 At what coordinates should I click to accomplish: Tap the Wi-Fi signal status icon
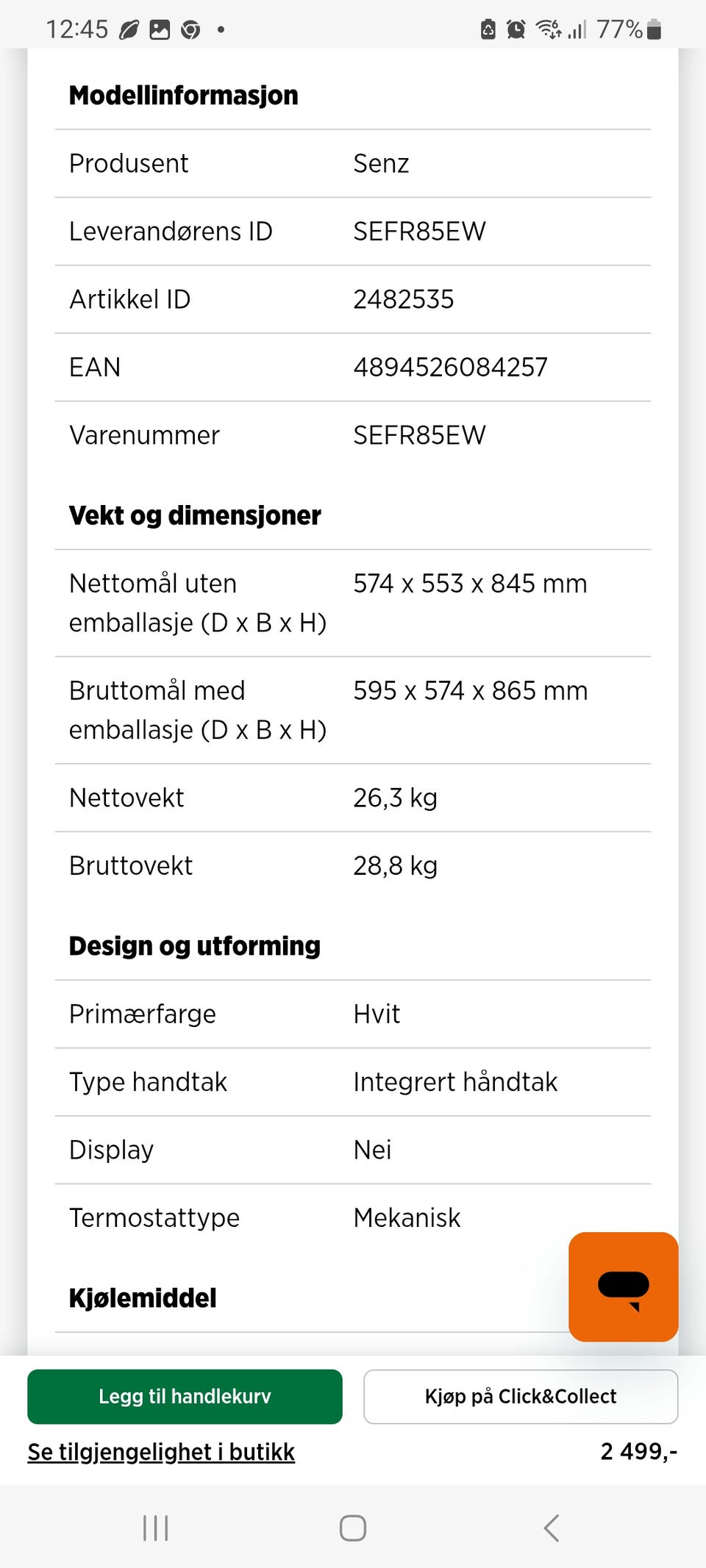pos(549,29)
